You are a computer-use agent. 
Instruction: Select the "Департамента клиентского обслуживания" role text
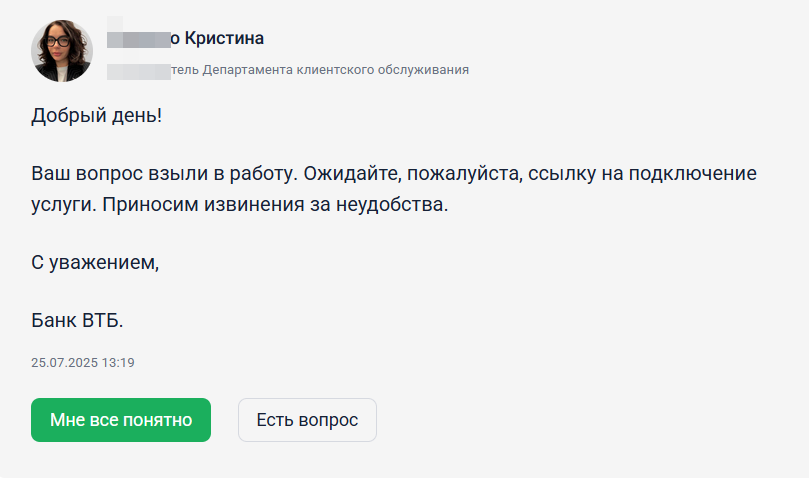(x=335, y=70)
